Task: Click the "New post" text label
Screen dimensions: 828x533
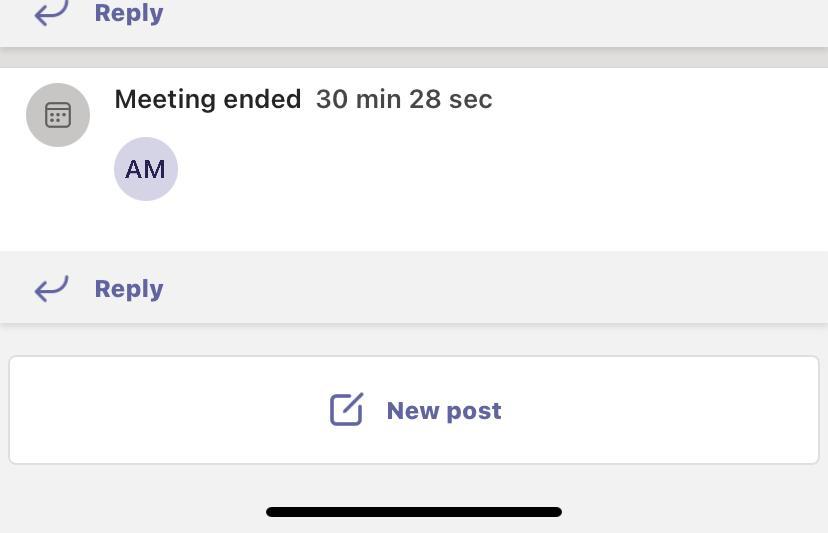Action: (444, 410)
